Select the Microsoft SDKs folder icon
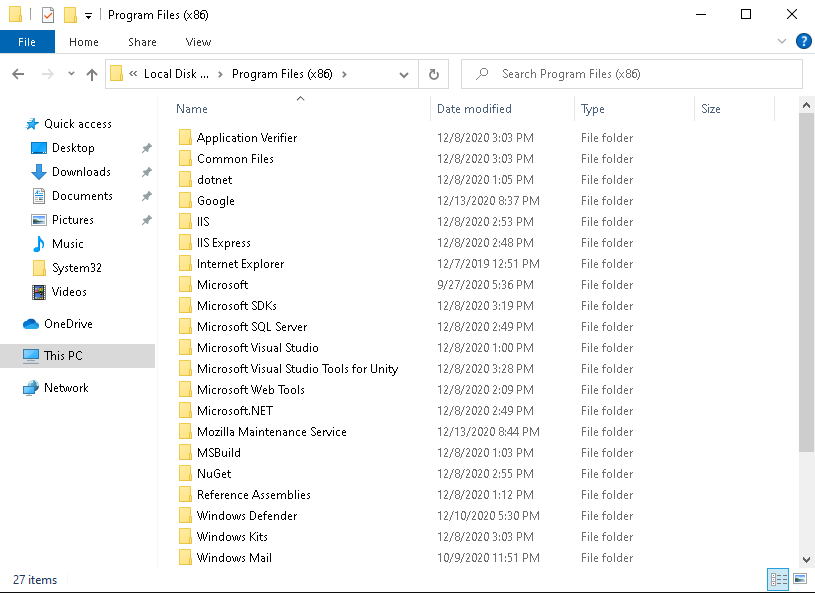815x593 pixels. [185, 305]
